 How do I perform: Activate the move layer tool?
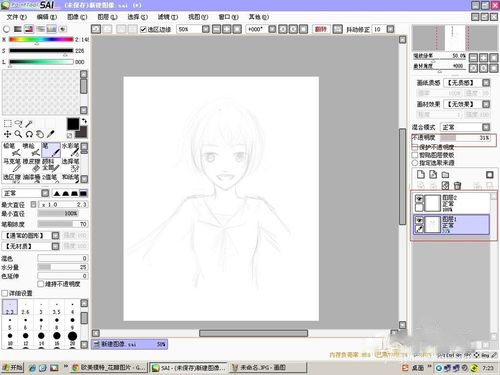coord(7,134)
